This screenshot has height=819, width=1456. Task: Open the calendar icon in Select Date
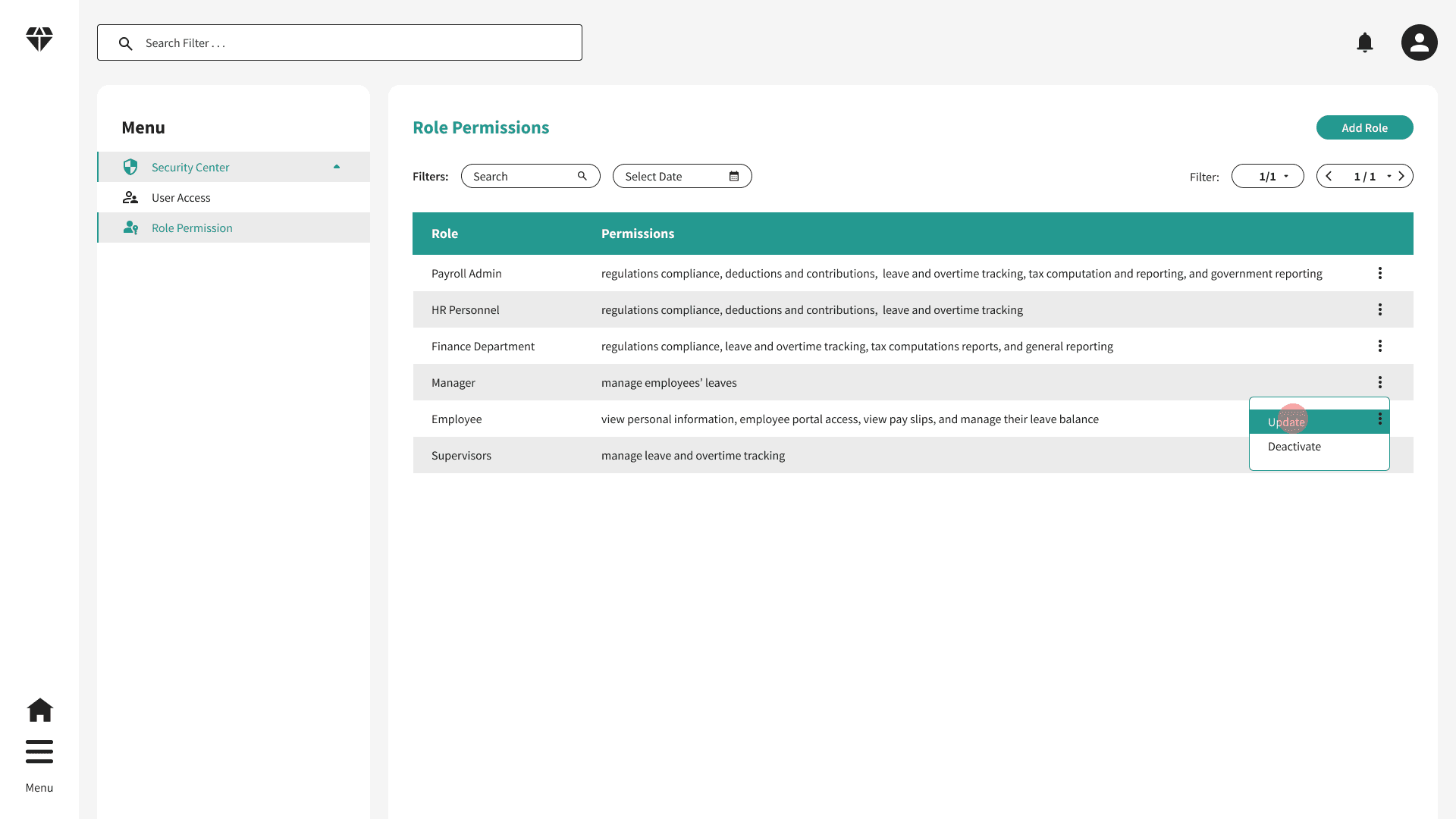(x=733, y=176)
